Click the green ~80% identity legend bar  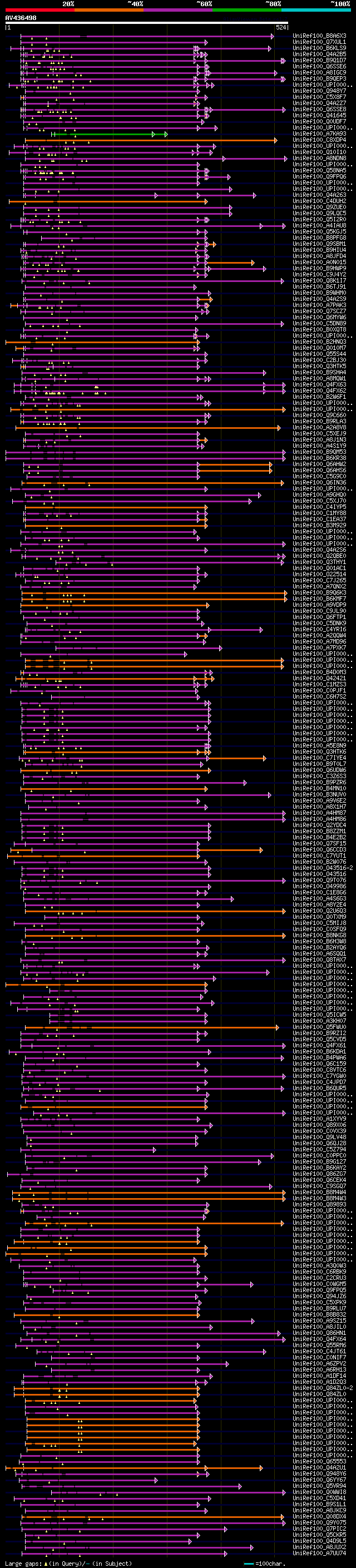[x=247, y=10]
